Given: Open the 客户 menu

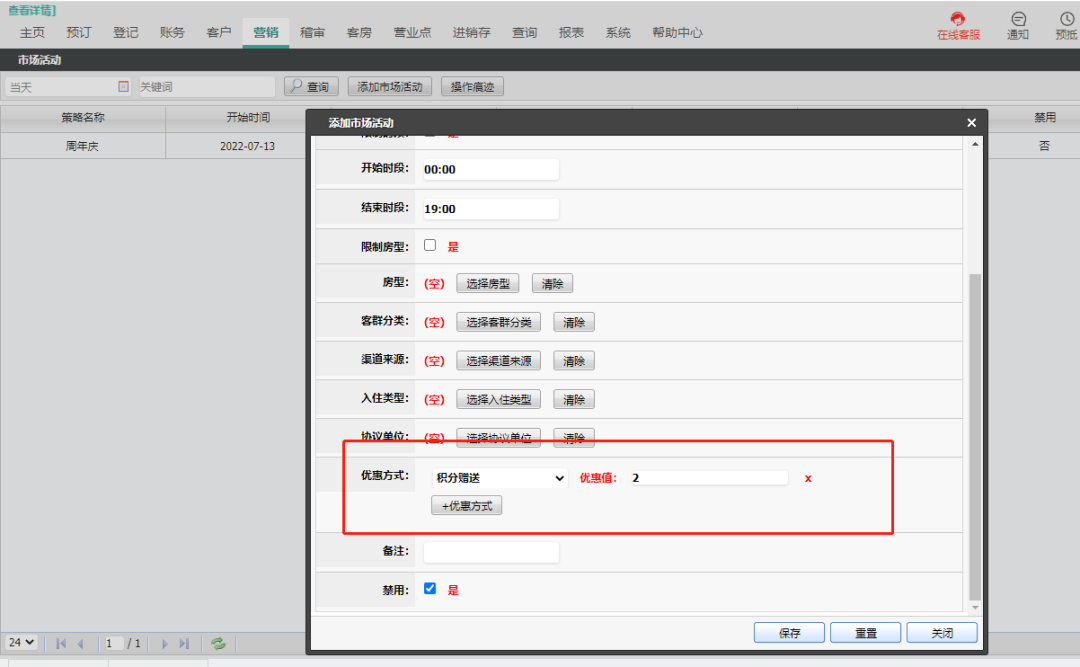Looking at the screenshot, I should [219, 32].
